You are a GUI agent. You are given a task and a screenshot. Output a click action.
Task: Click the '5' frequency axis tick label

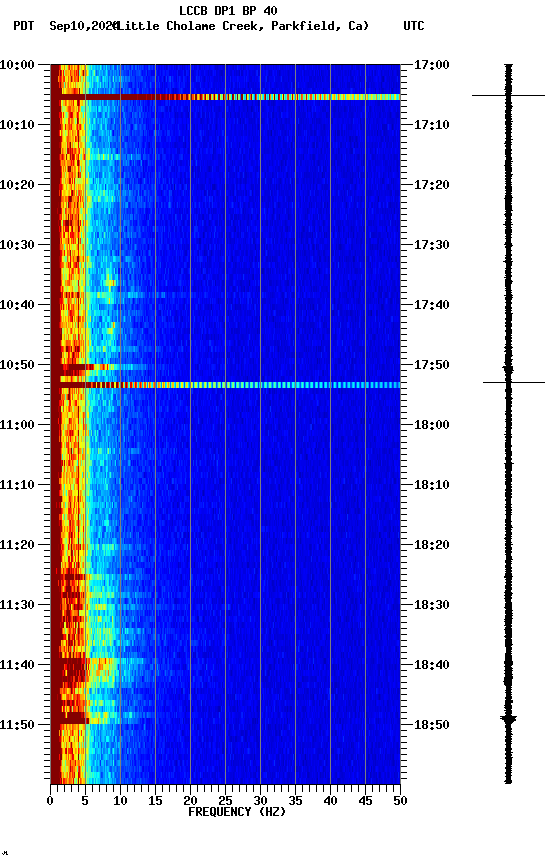click(85, 801)
